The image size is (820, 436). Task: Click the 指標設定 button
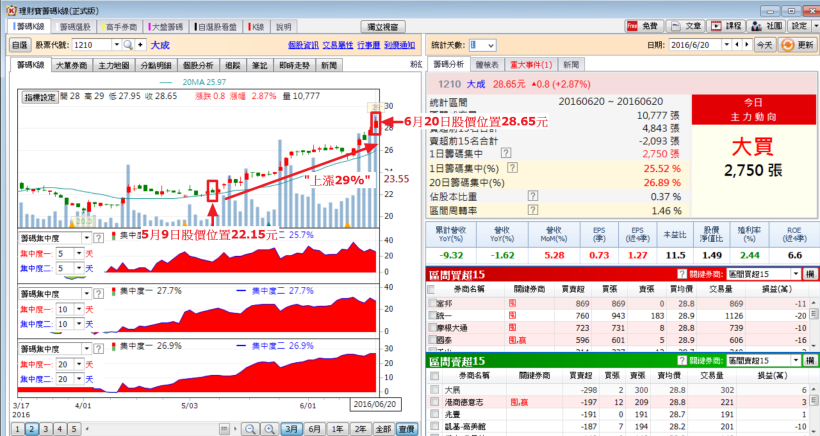coord(40,97)
